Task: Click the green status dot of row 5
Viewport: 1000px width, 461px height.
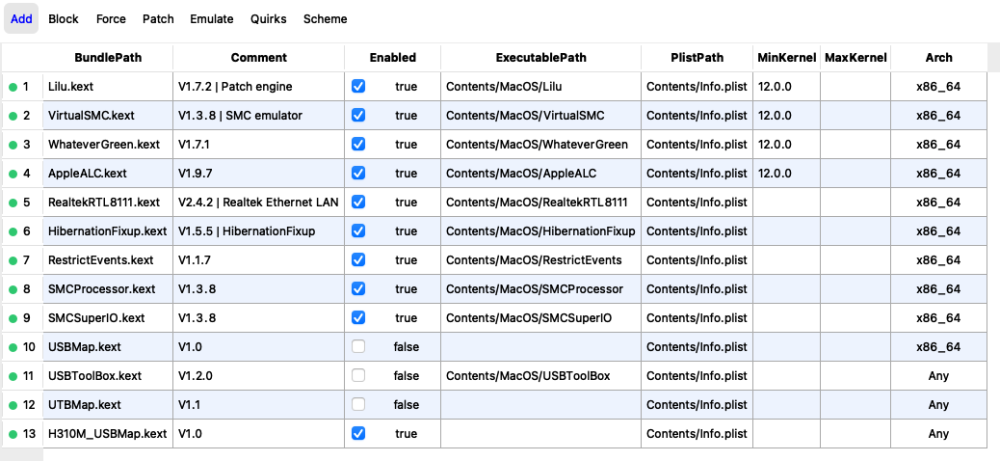Action: pyautogui.click(x=13, y=202)
